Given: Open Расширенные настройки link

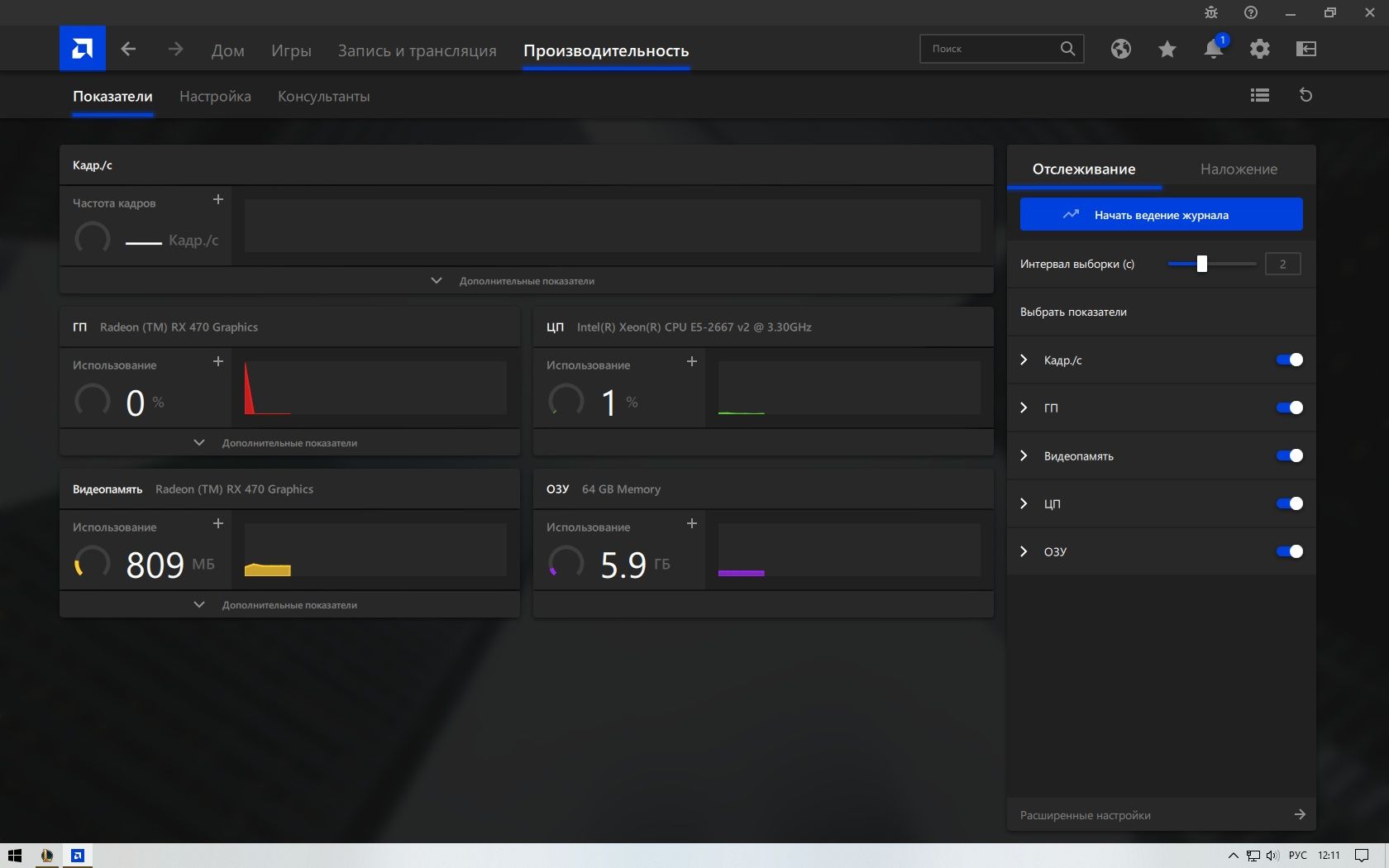Looking at the screenshot, I should (x=1161, y=814).
